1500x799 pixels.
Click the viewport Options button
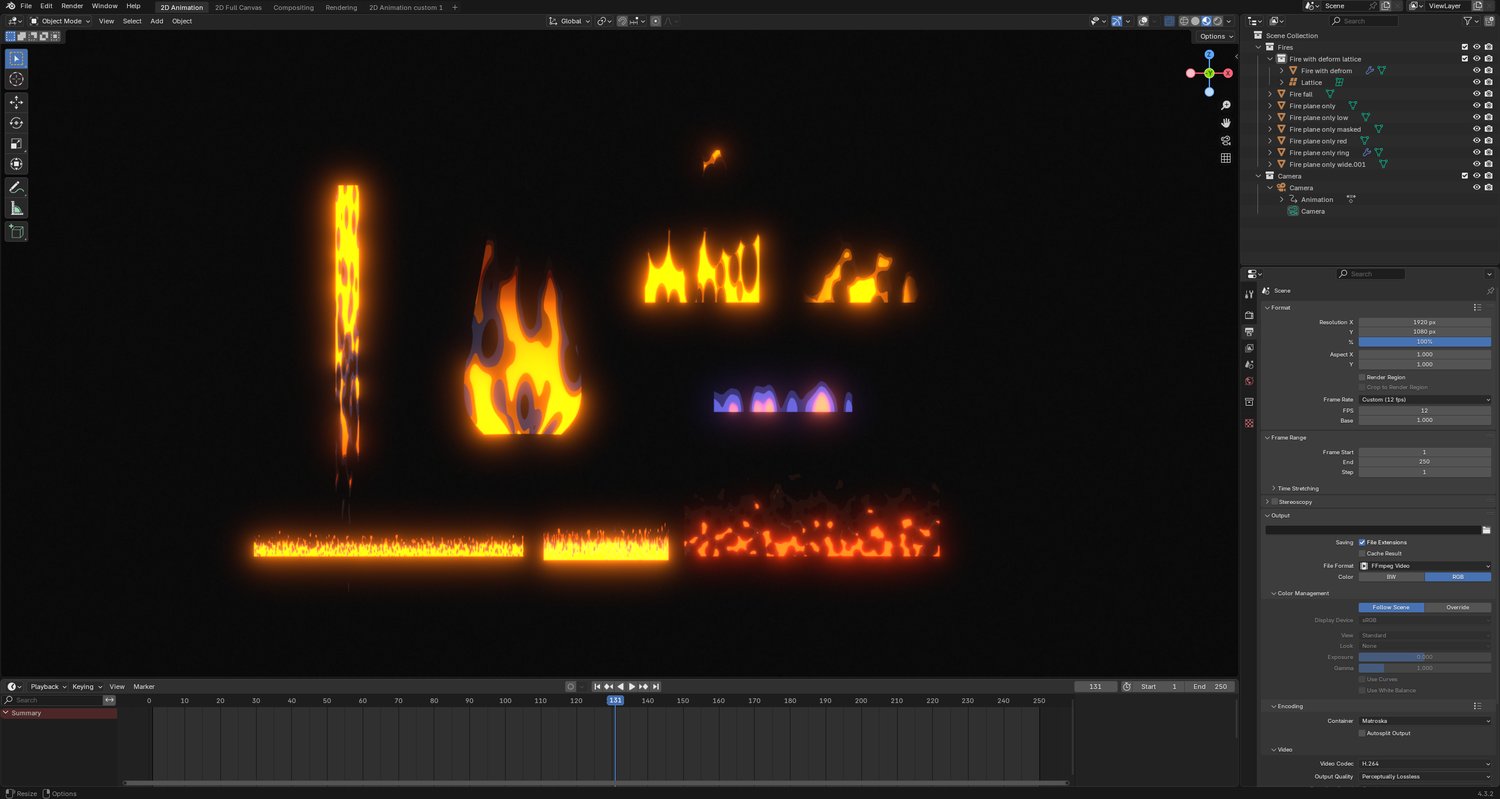pyautogui.click(x=1216, y=37)
